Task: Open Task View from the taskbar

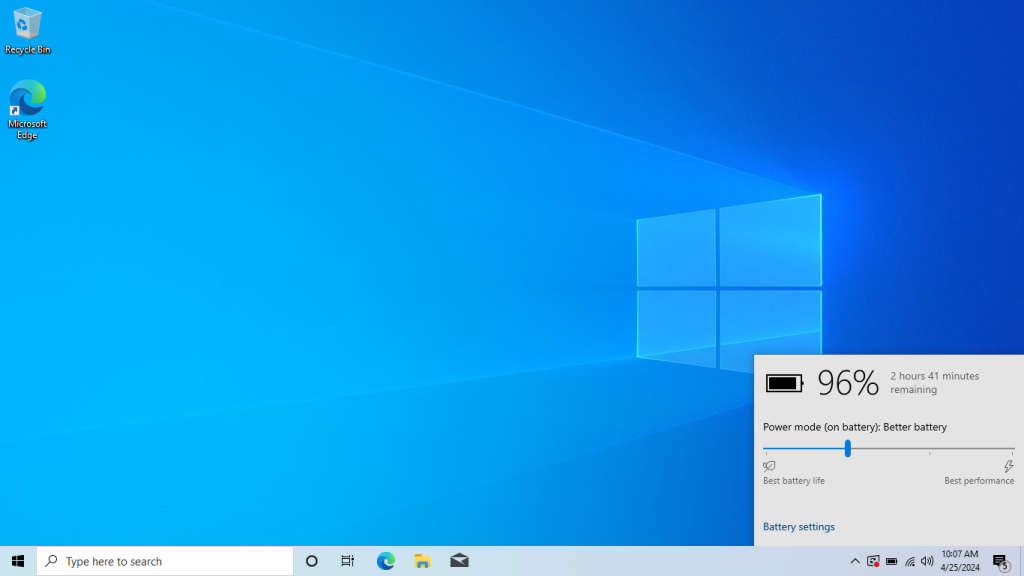Action: 347,561
